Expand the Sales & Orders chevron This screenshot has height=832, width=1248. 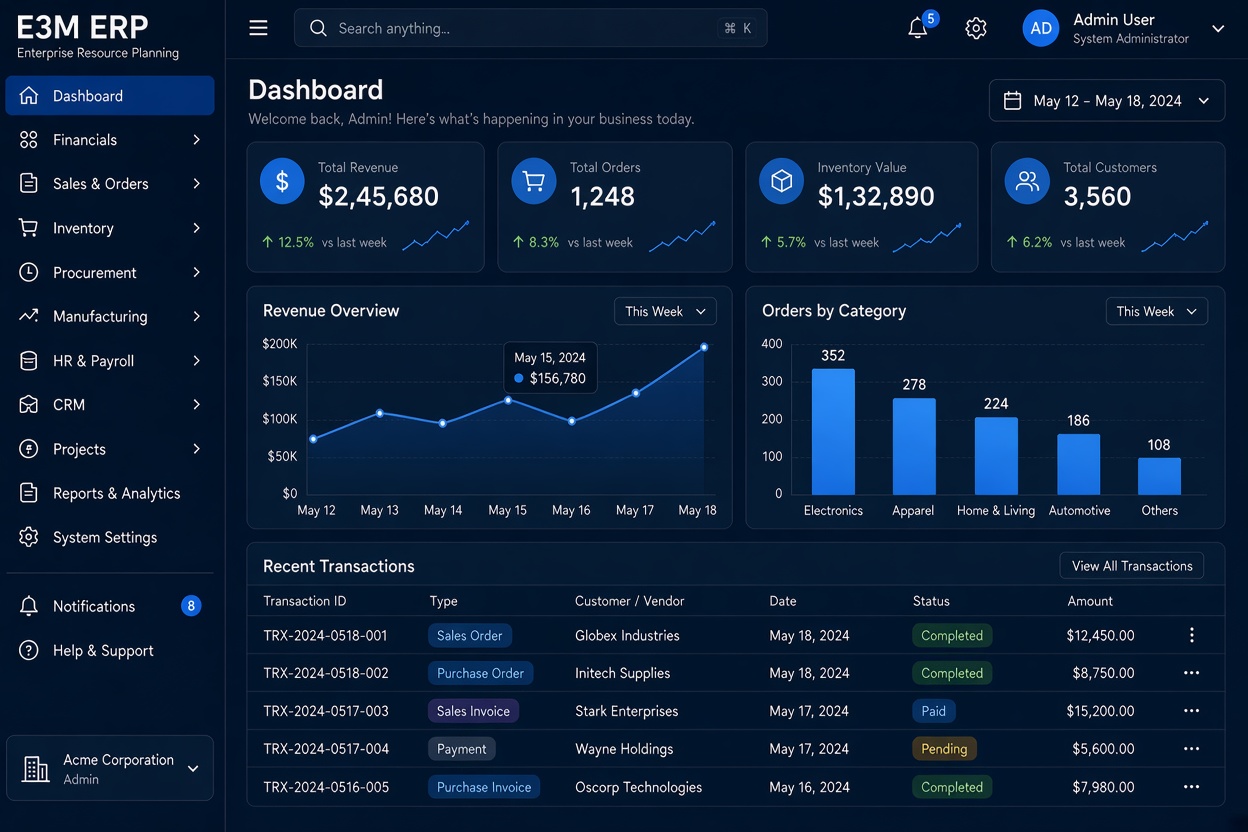[196, 184]
